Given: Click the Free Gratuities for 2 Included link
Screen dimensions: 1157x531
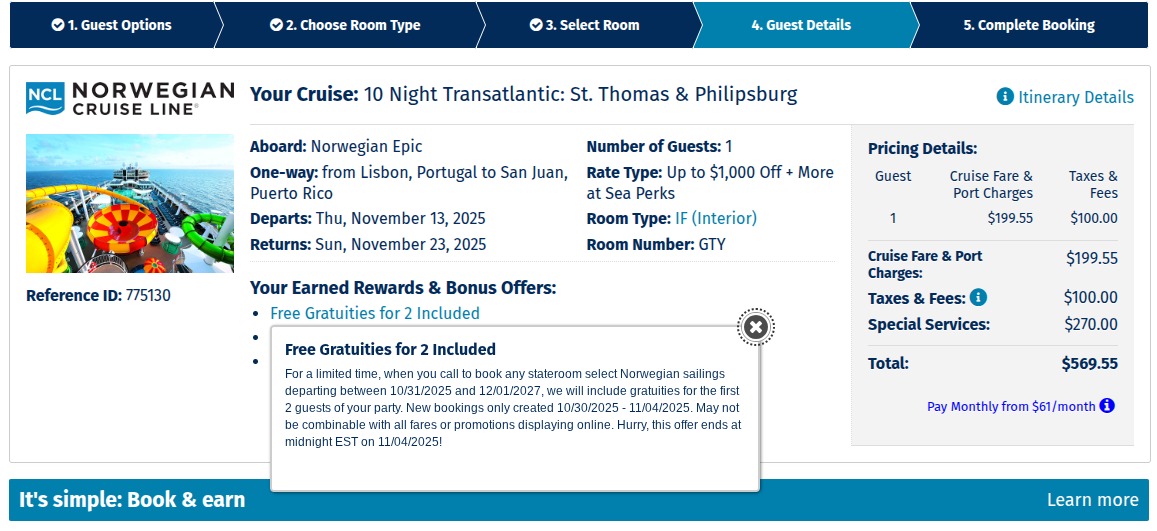Looking at the screenshot, I should 375,313.
